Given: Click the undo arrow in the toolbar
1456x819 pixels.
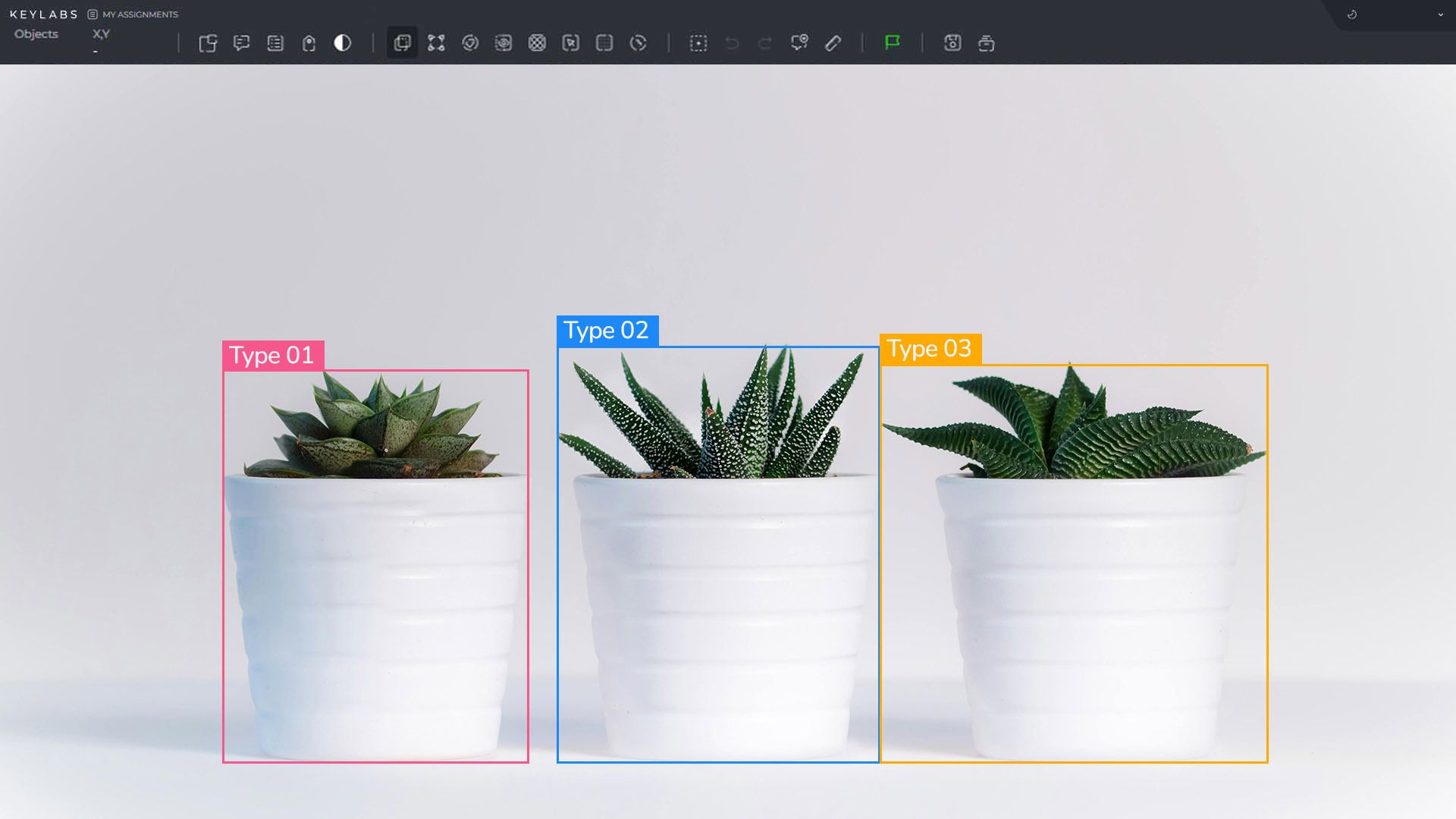Looking at the screenshot, I should pyautogui.click(x=730, y=43).
